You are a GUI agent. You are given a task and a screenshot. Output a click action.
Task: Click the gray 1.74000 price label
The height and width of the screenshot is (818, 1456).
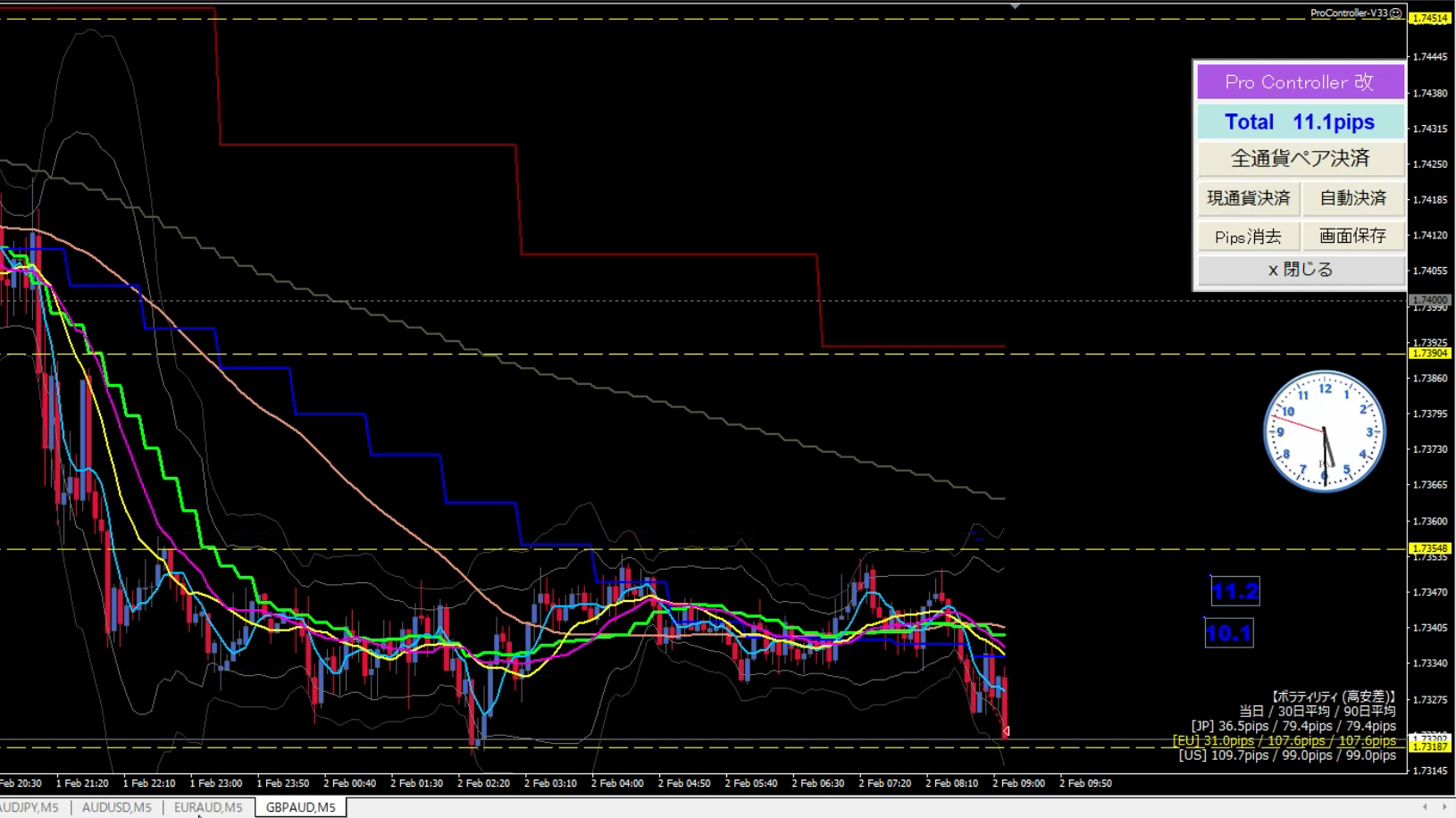1430,300
